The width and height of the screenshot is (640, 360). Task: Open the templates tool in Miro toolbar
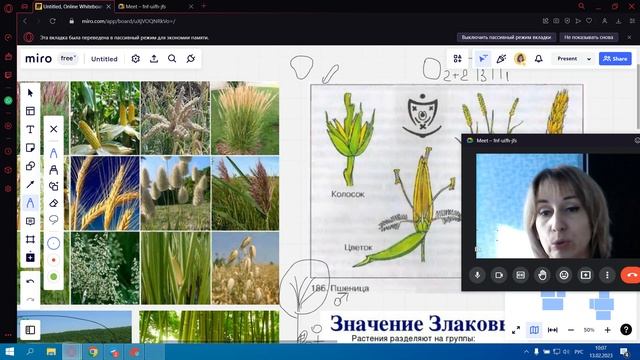(30, 111)
